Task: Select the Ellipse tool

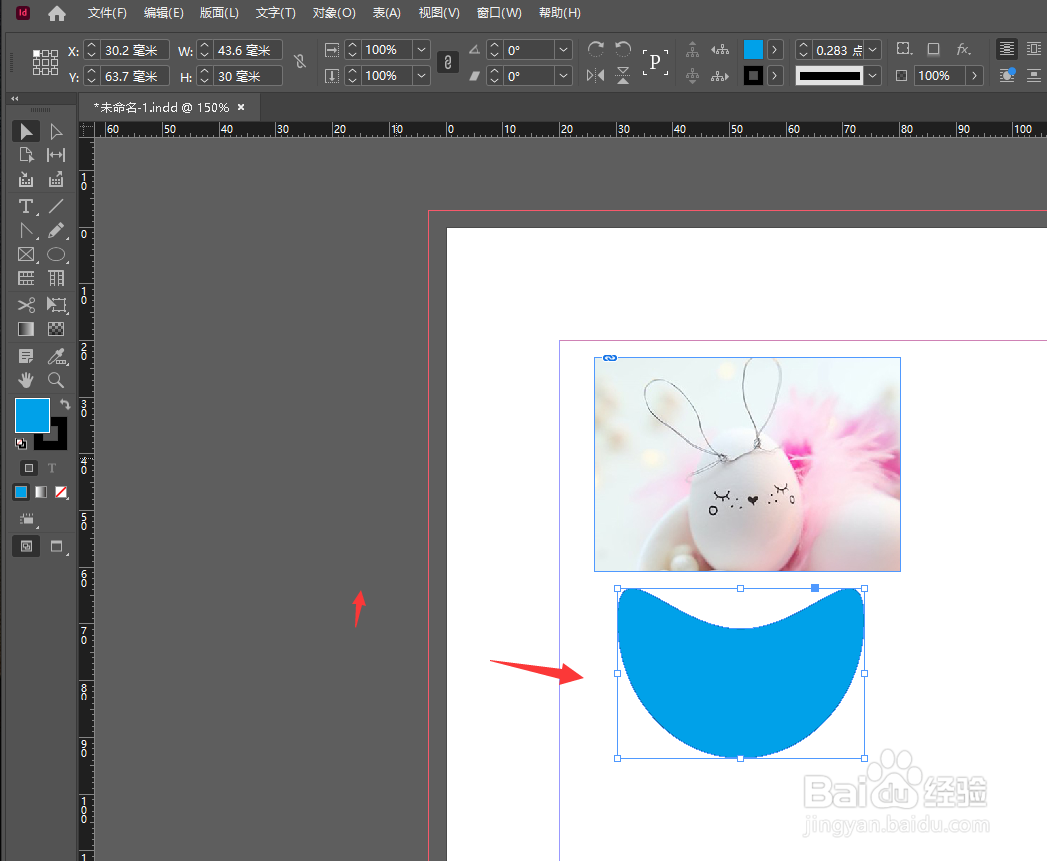Action: click(56, 255)
